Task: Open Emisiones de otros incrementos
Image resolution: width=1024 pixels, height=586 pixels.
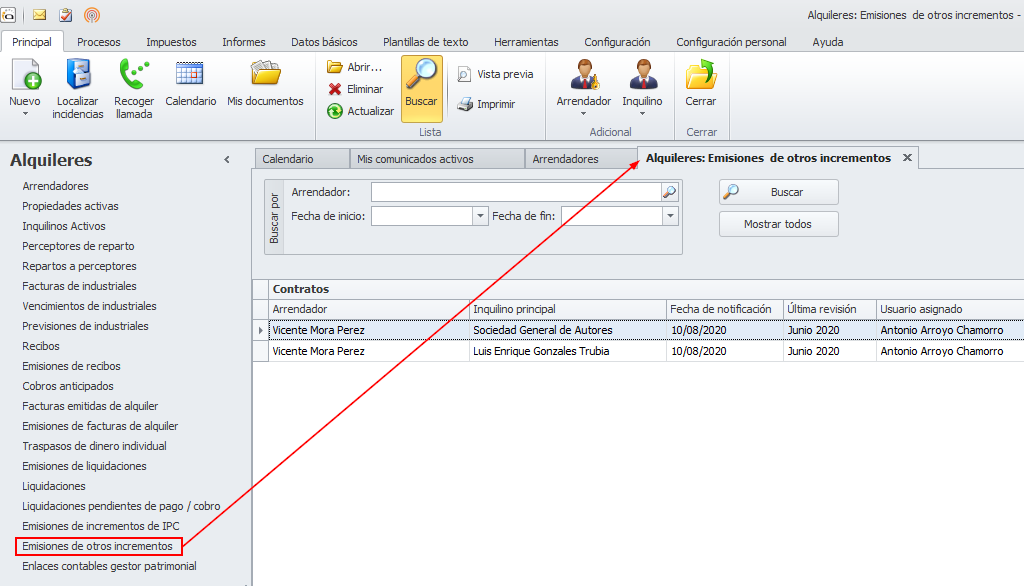Action: pyautogui.click(x=97, y=546)
